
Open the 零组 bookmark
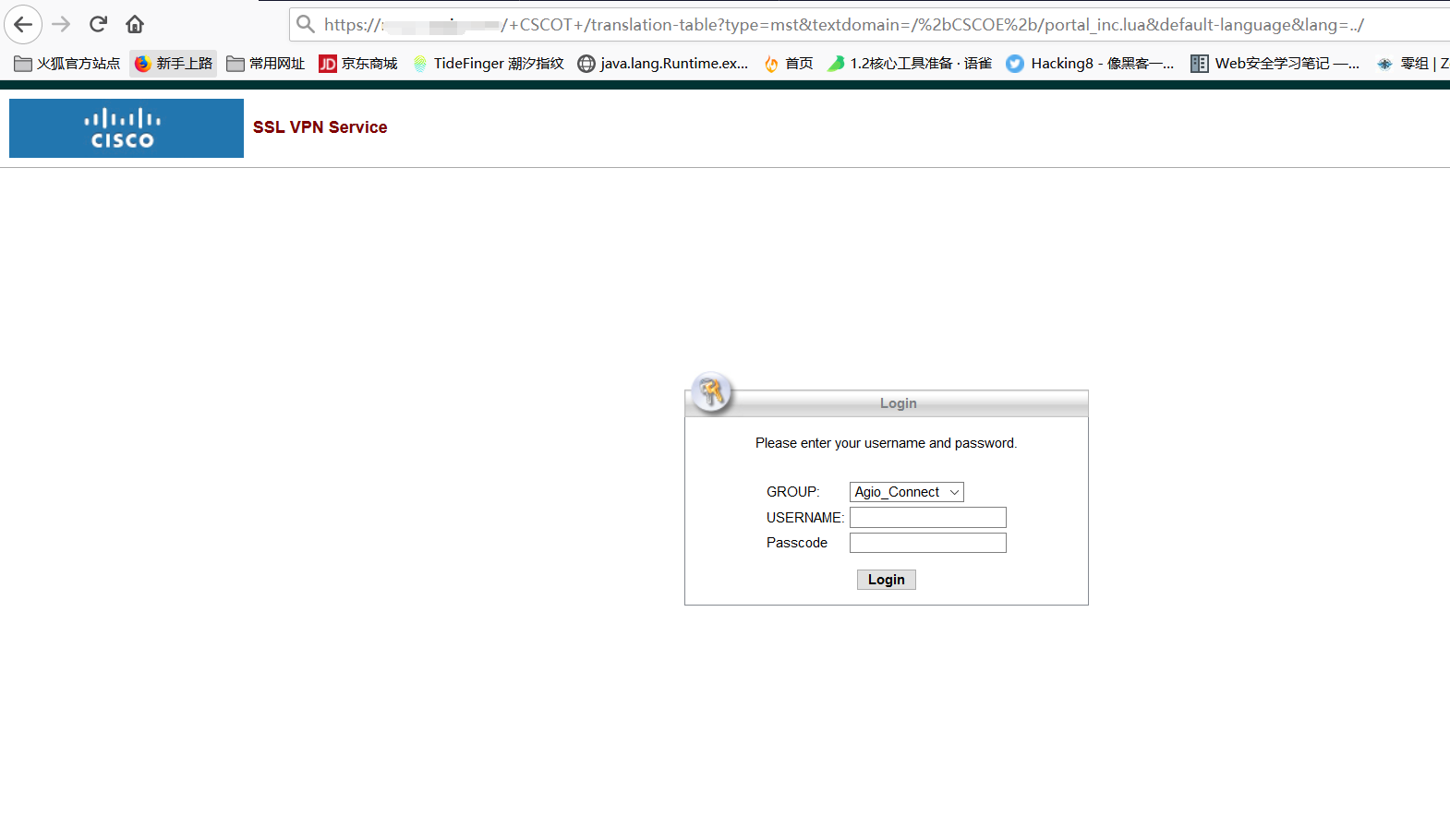(1412, 64)
